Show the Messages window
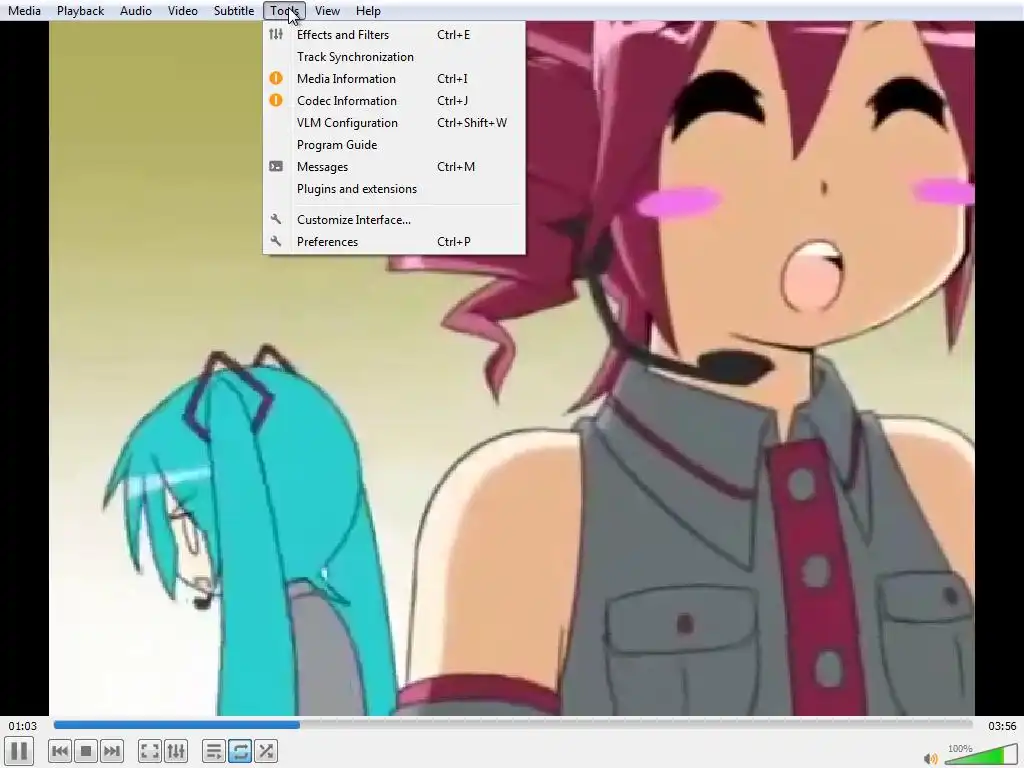Viewport: 1024px width, 768px height. [x=394, y=167]
